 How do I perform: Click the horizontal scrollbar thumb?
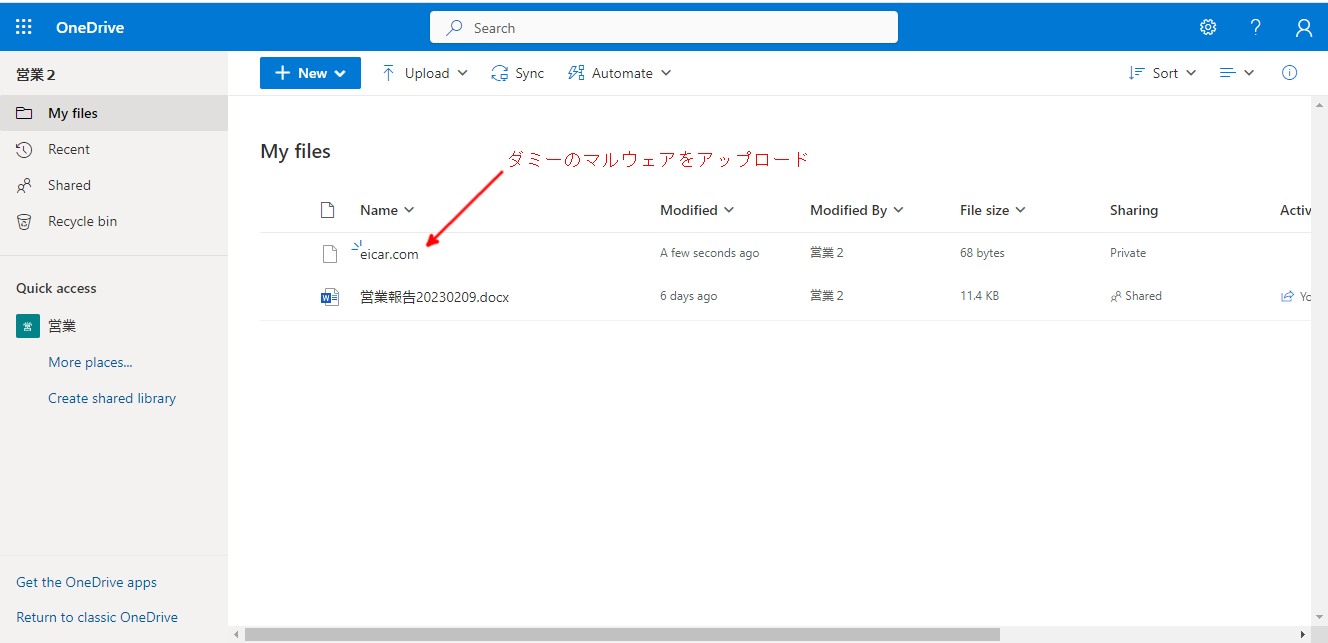pos(622,635)
